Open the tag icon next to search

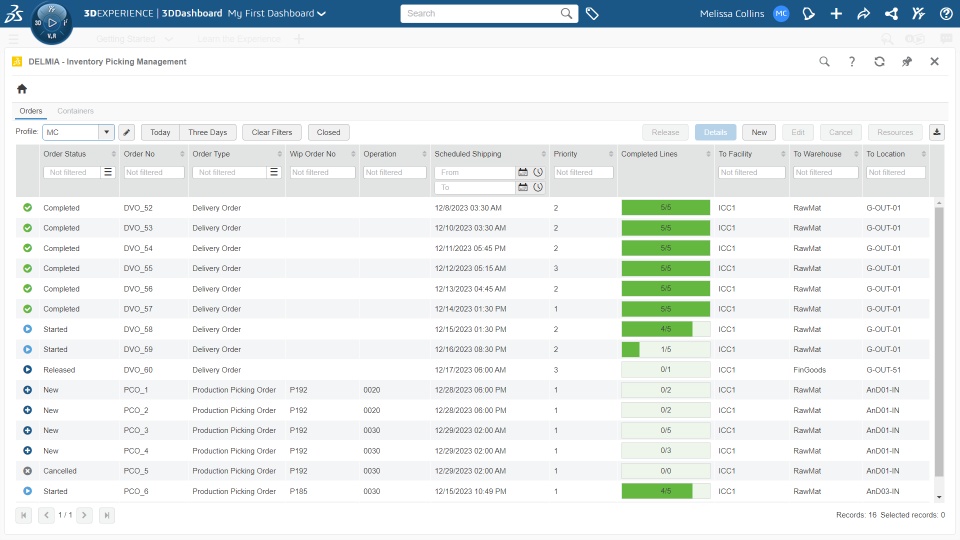(592, 13)
